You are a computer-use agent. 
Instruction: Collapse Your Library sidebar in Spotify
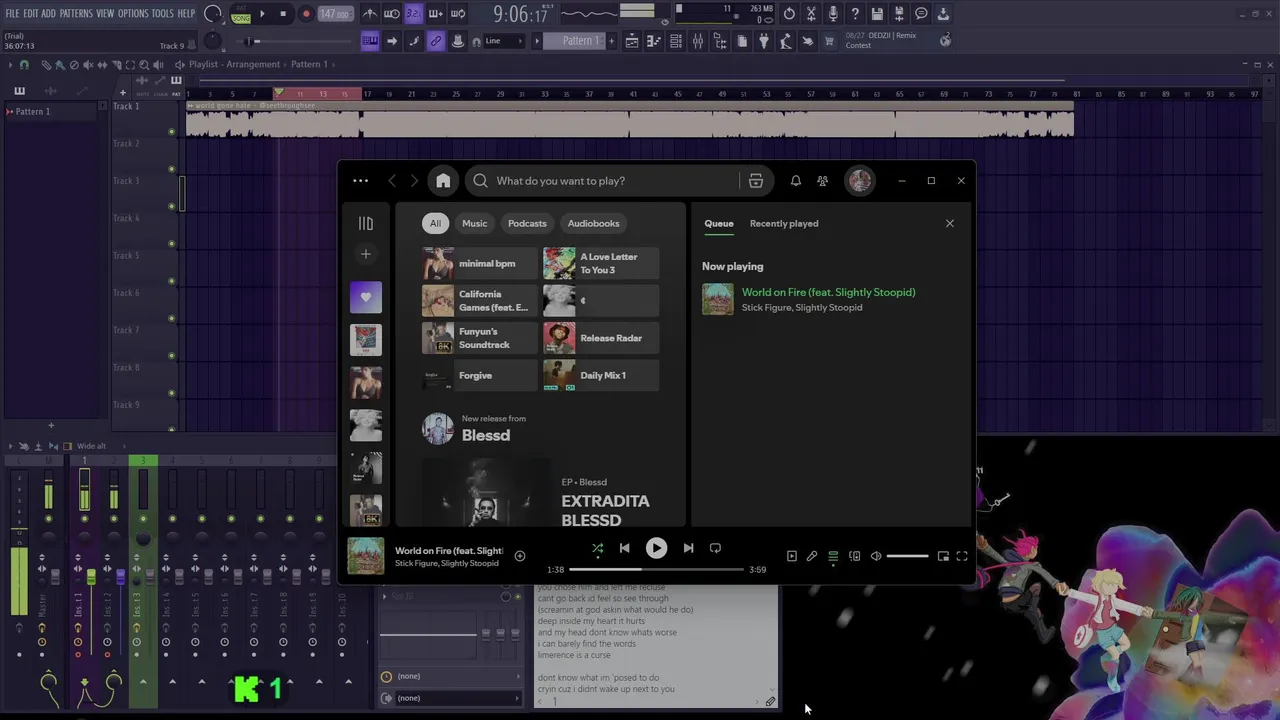[366, 224]
